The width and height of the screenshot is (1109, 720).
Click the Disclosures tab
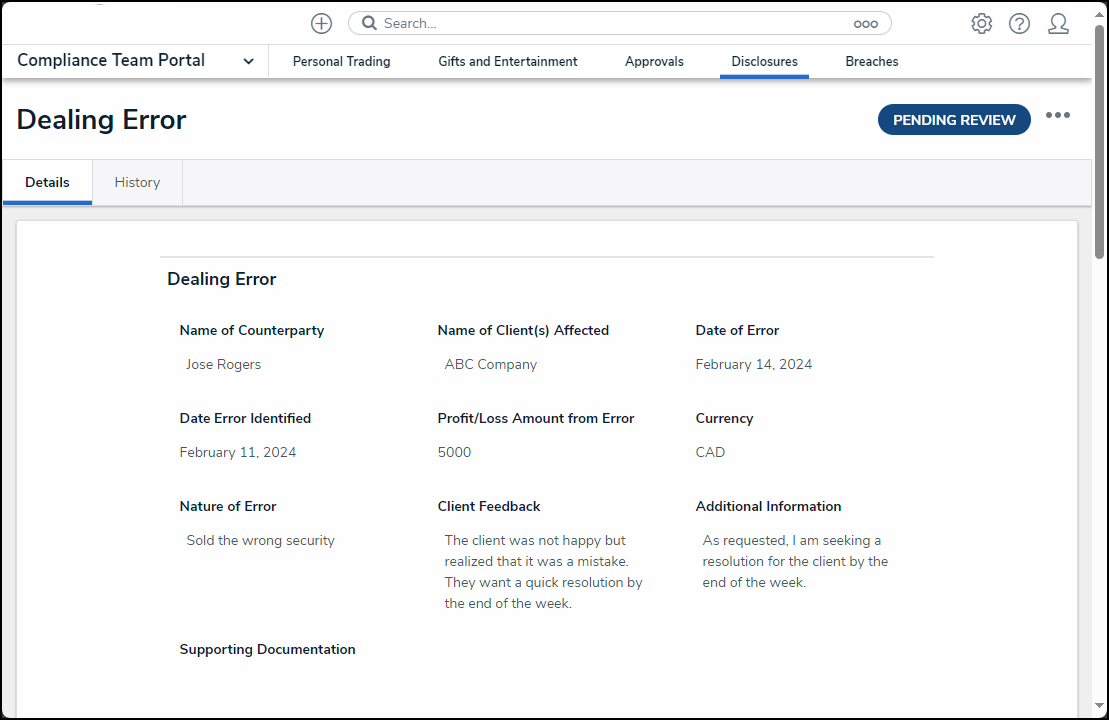tap(764, 61)
